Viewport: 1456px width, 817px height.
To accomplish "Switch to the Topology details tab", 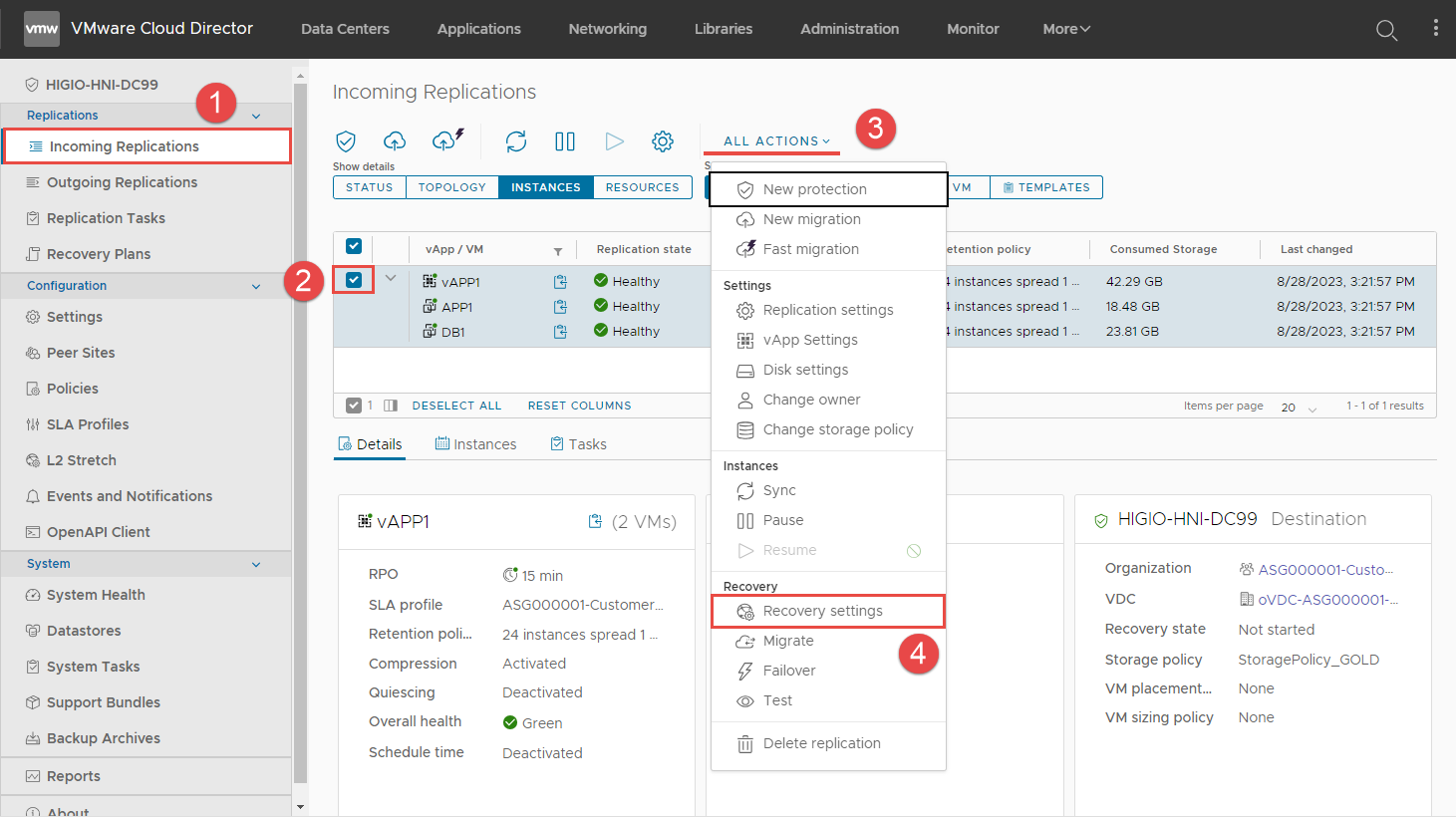I will (x=451, y=187).
